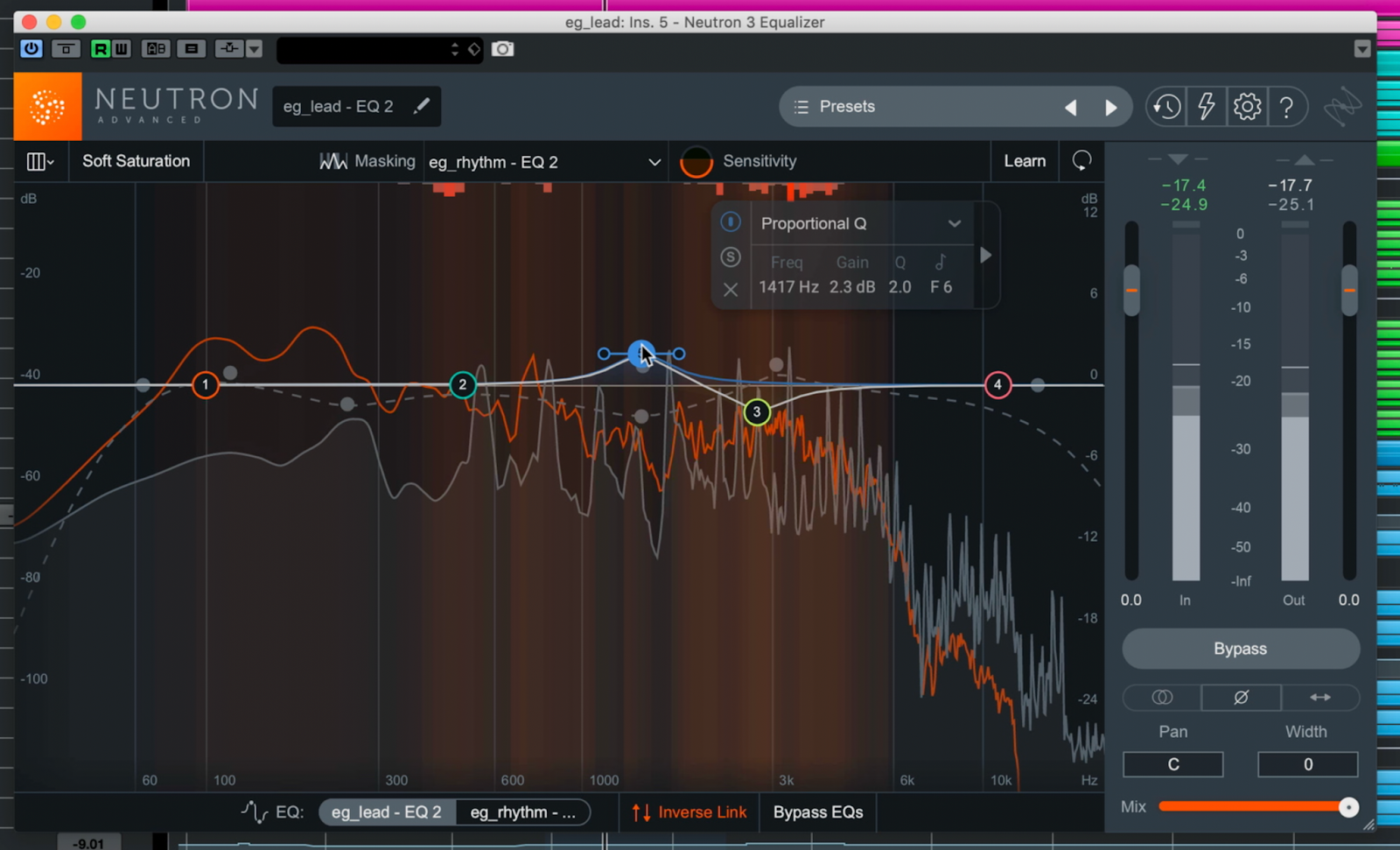Image resolution: width=1400 pixels, height=850 pixels.
Task: Click Bypass EQs
Action: tap(818, 812)
